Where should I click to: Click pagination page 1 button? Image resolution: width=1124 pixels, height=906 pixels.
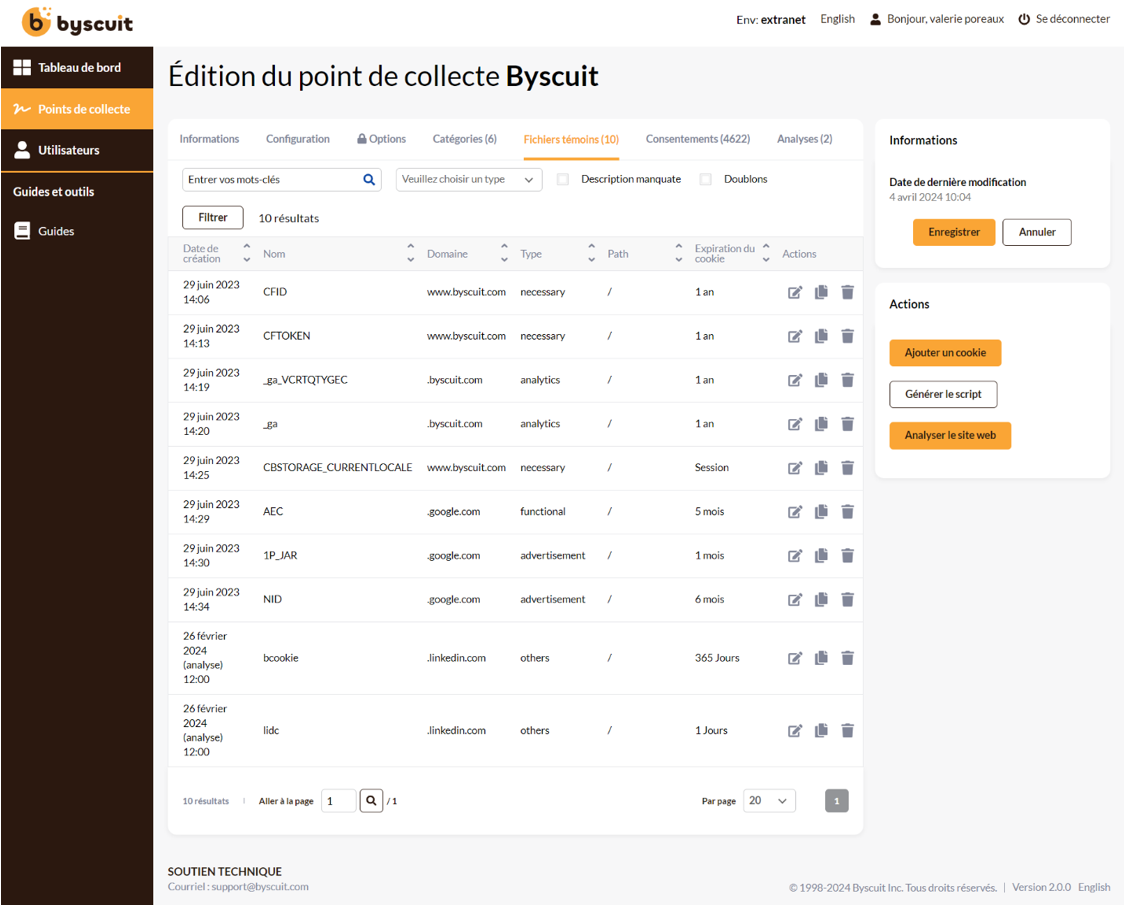tap(837, 801)
